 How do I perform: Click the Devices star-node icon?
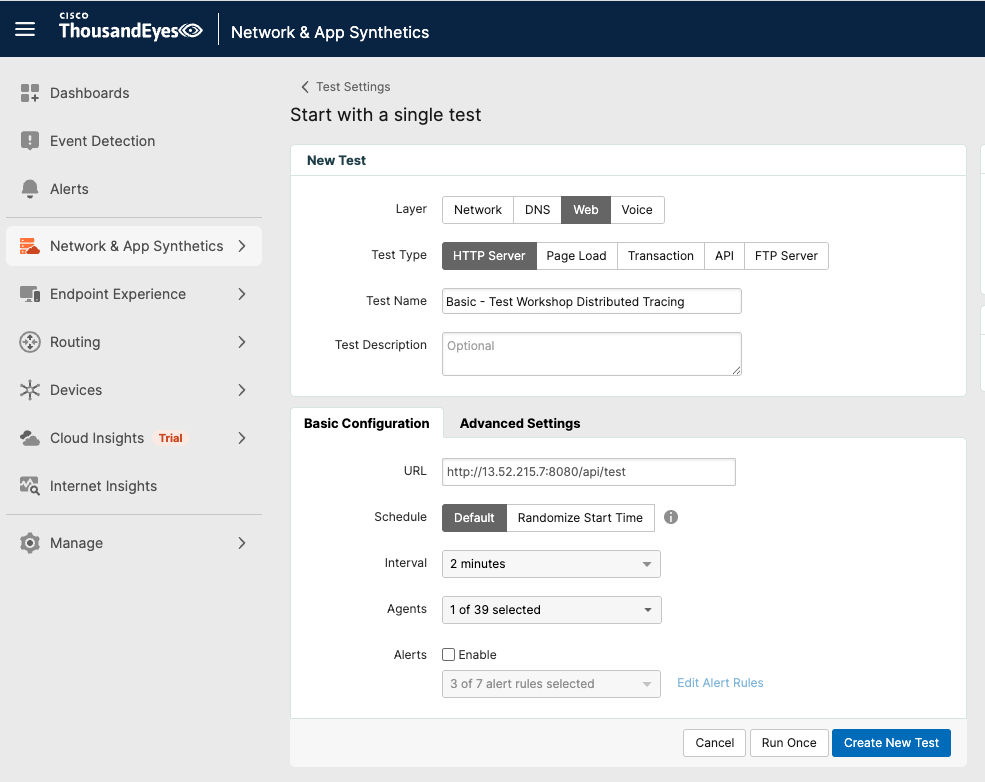[x=30, y=390]
